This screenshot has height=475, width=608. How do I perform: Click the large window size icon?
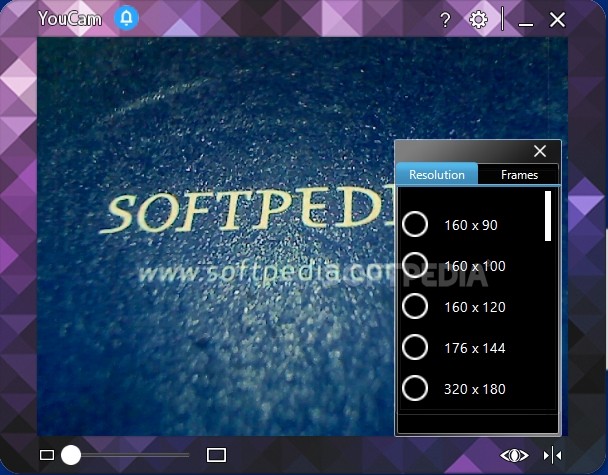(216, 455)
